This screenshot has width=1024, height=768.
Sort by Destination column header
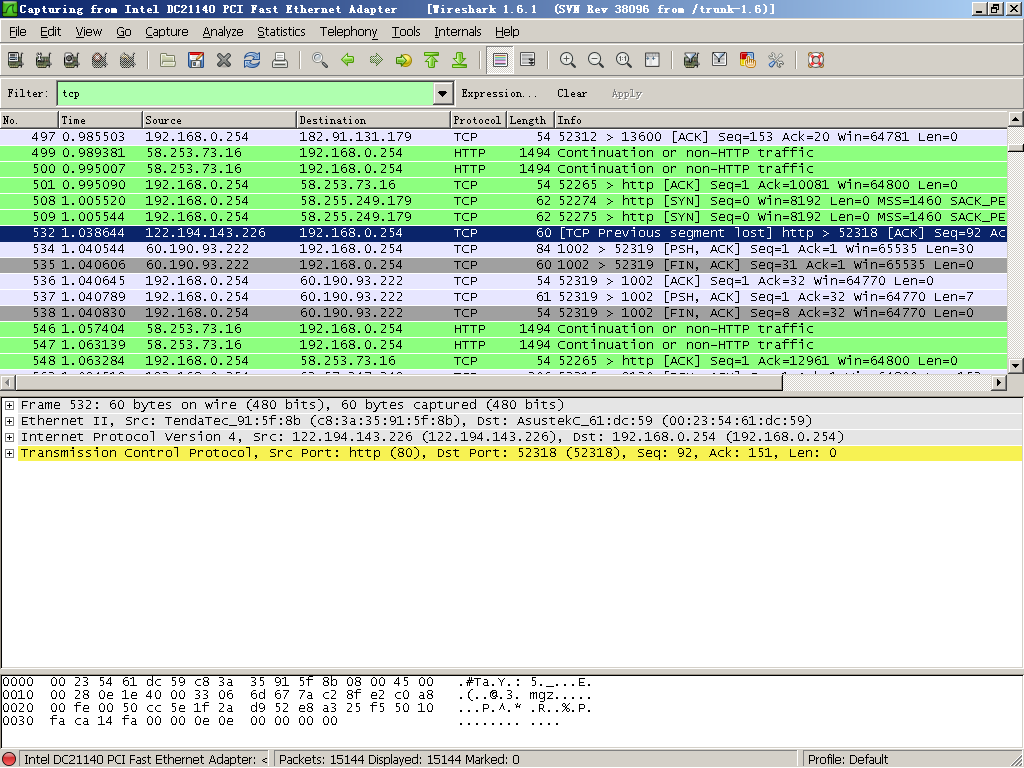(x=373, y=120)
